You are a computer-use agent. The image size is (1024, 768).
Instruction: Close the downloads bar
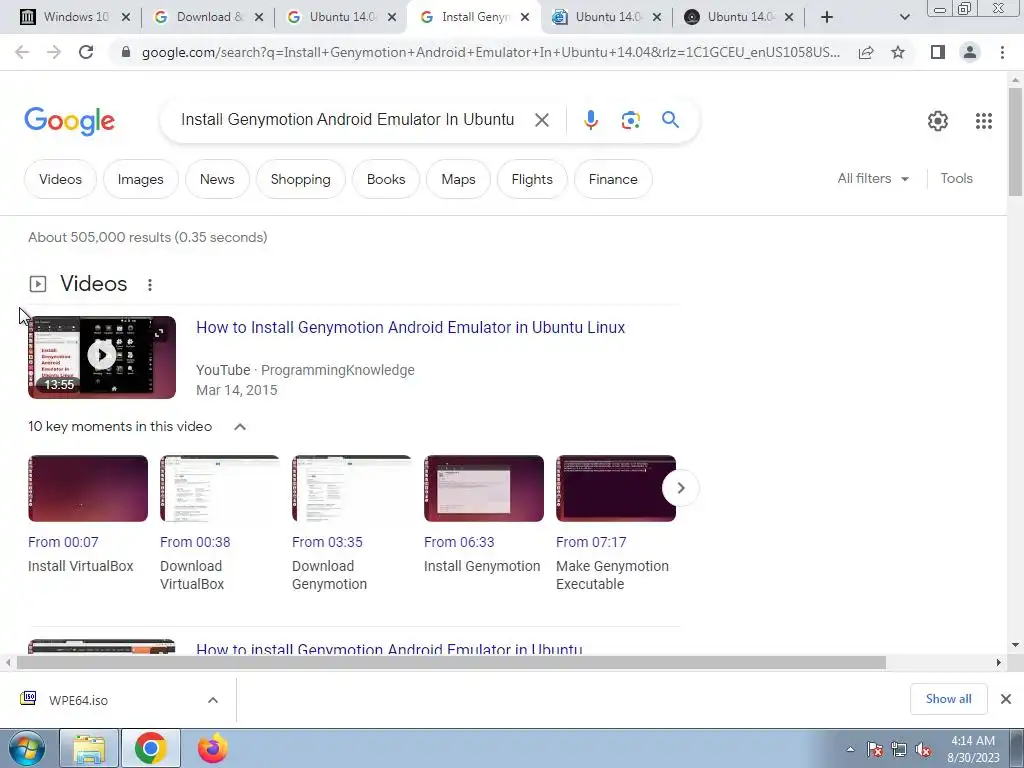pyautogui.click(x=1006, y=699)
